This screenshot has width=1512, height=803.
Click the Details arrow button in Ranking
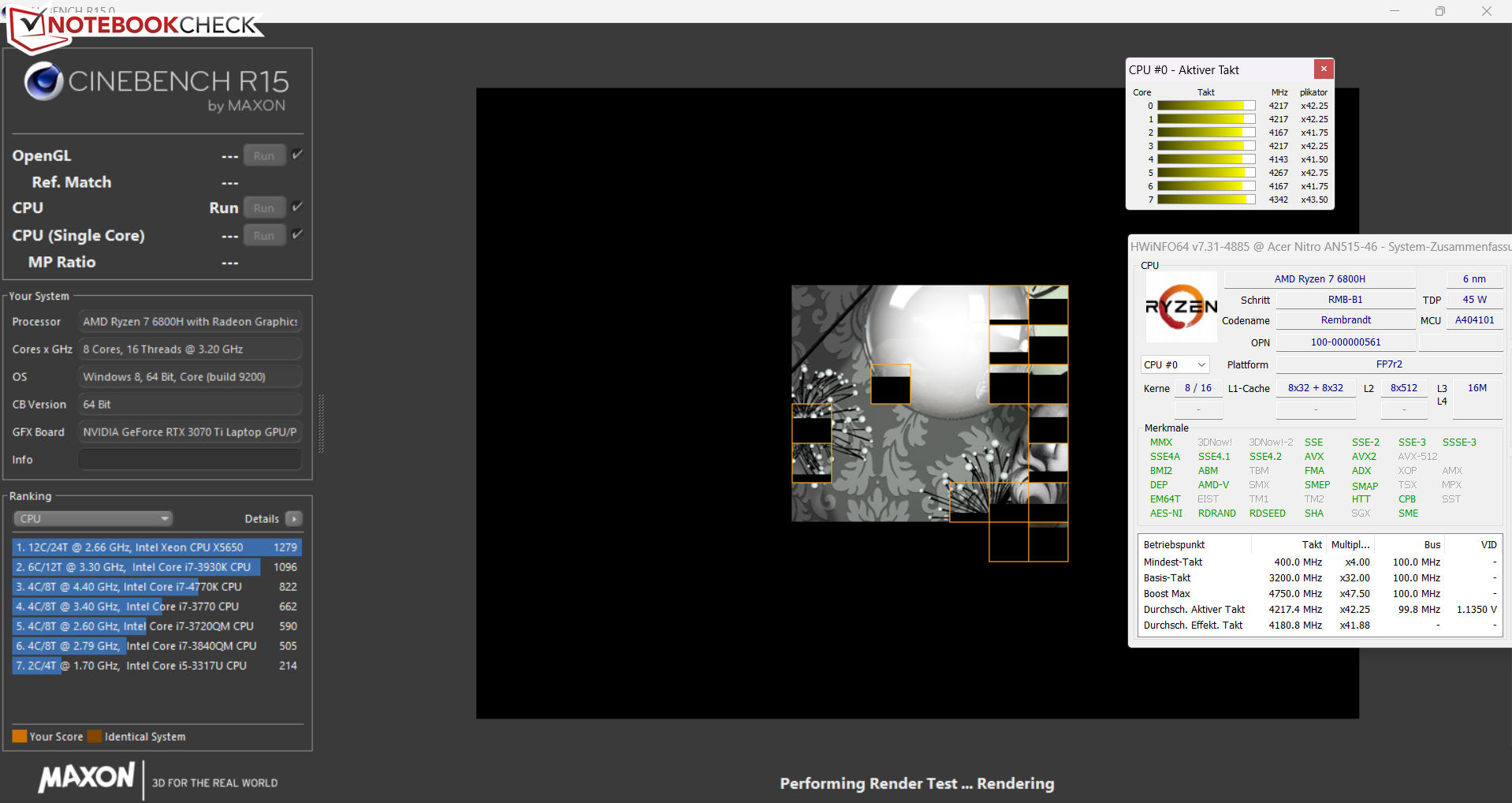click(294, 518)
